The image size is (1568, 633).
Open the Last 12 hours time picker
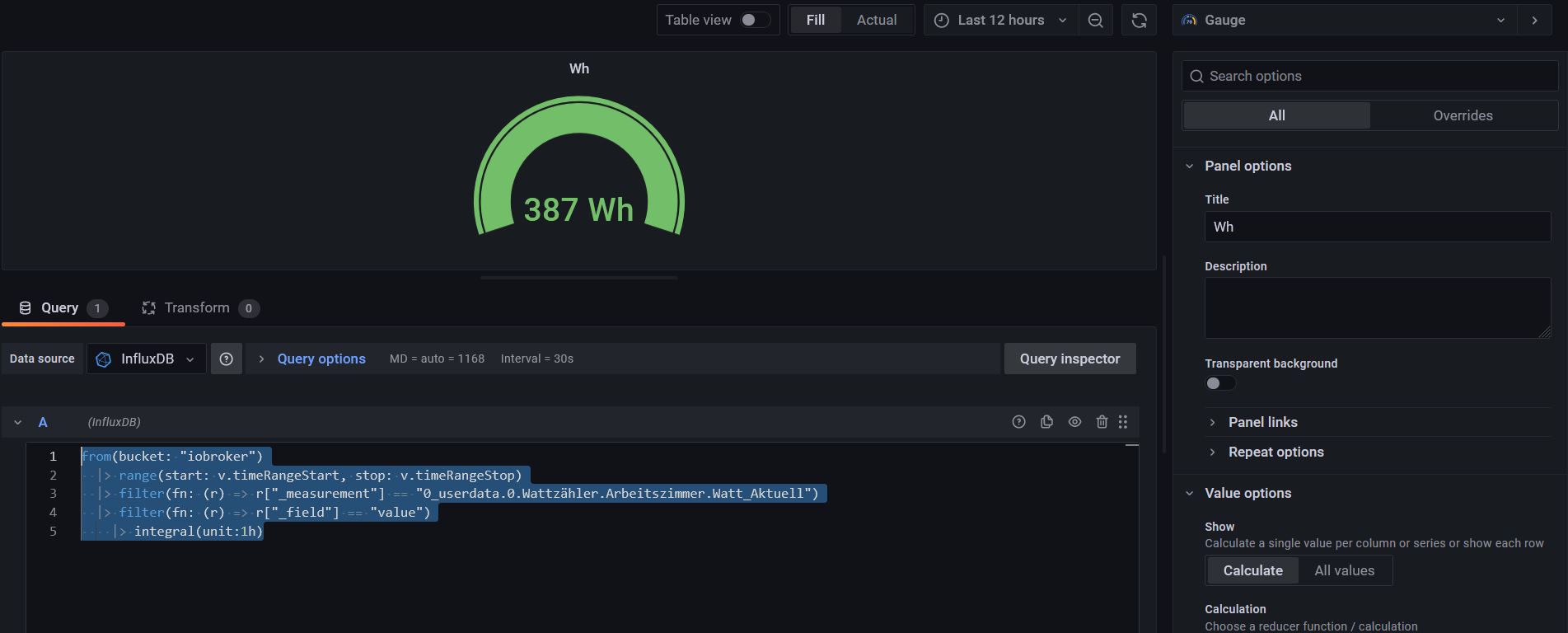point(1000,21)
